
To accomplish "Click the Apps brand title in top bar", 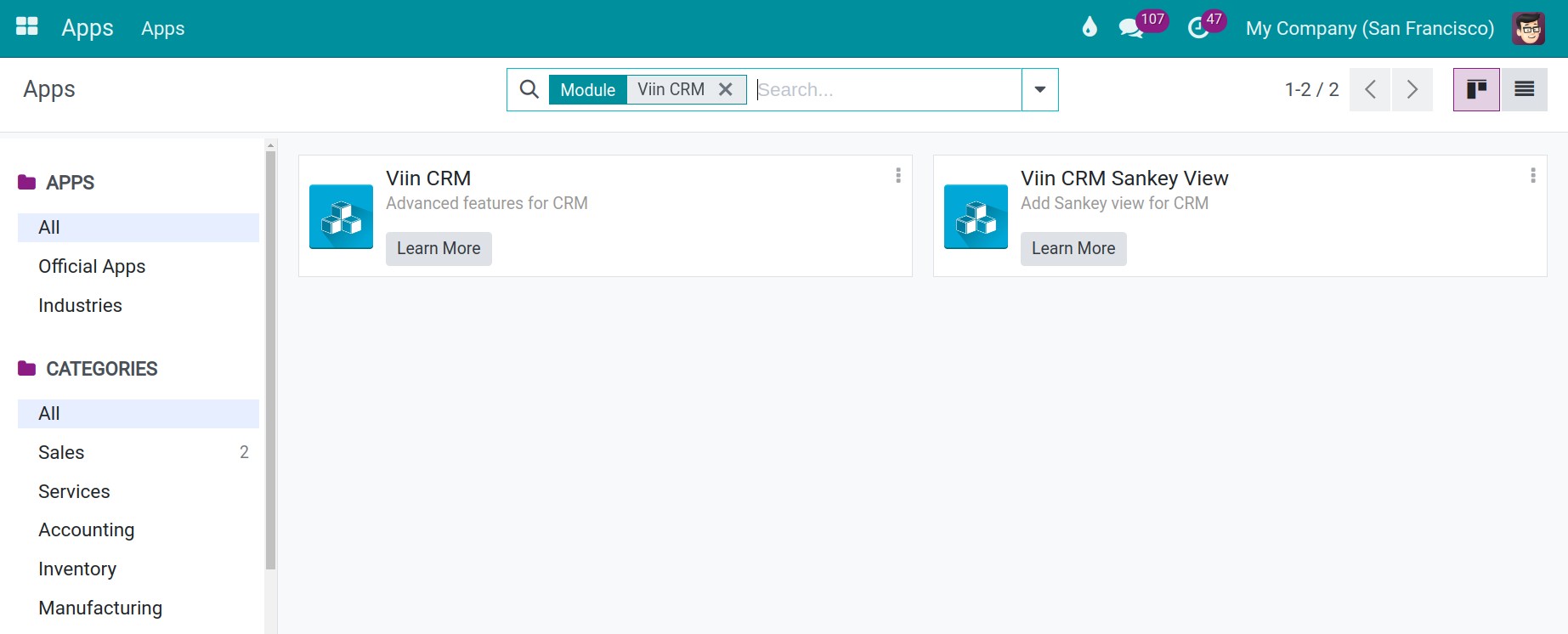I will 88,28.
